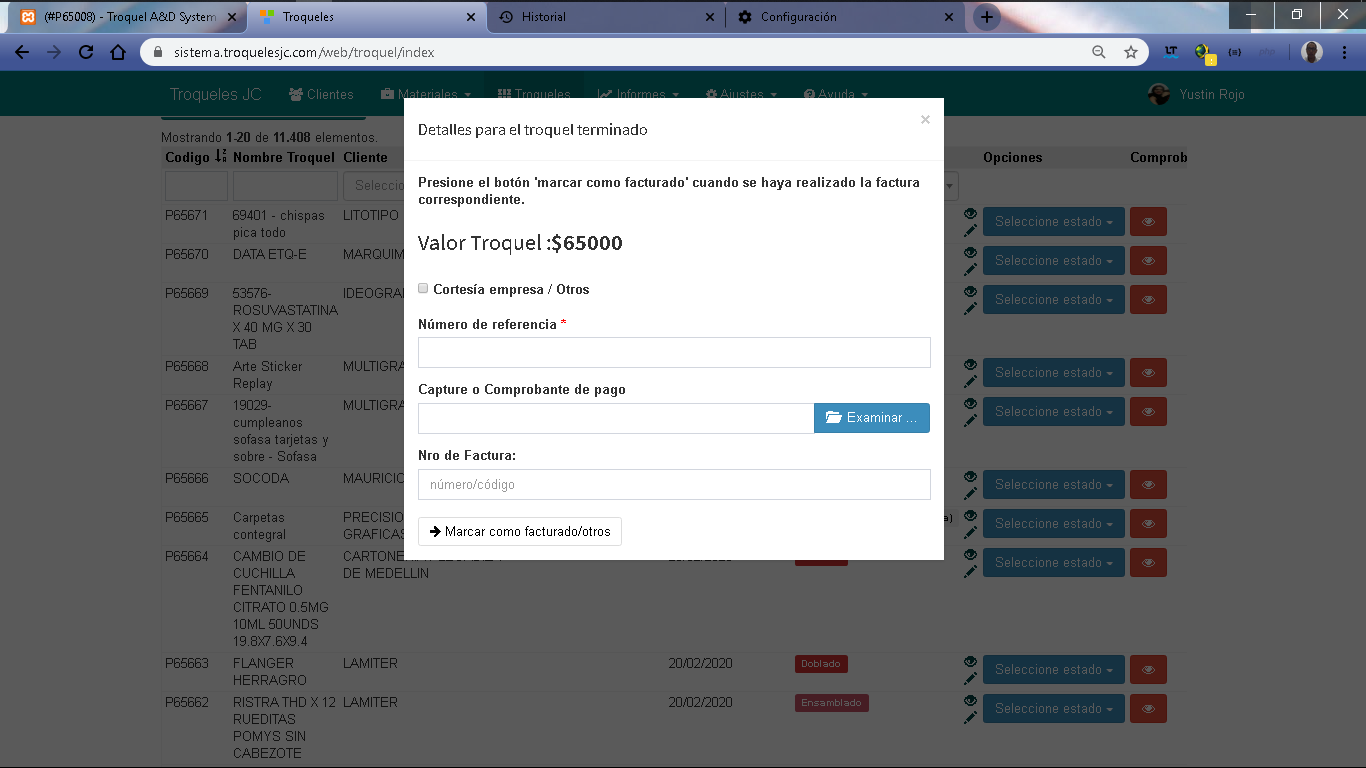Open Seleccione estado dropdown for P65669
The image size is (1366, 768).
(x=1053, y=300)
